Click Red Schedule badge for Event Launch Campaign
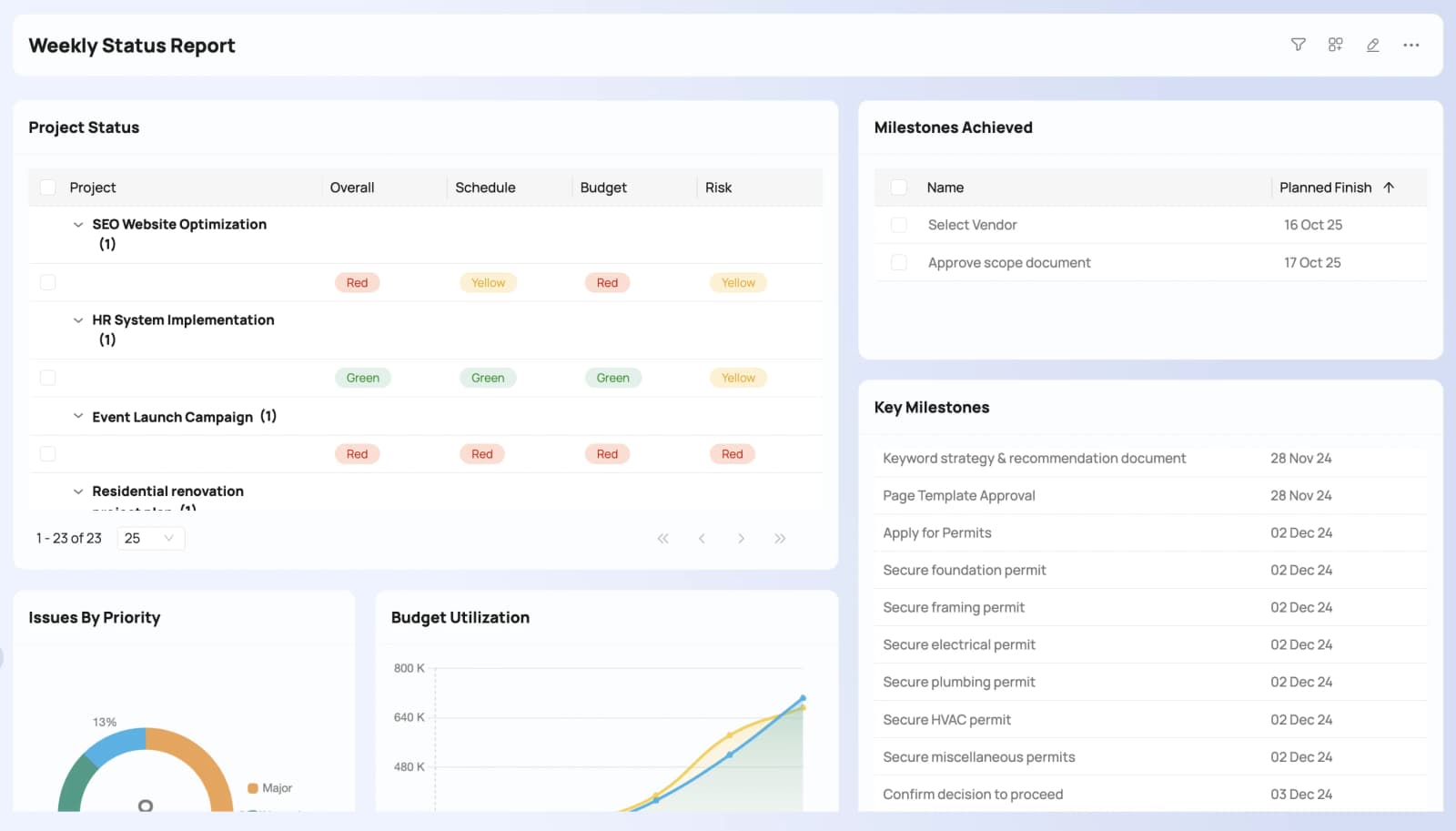The height and width of the screenshot is (831, 1456). click(481, 454)
